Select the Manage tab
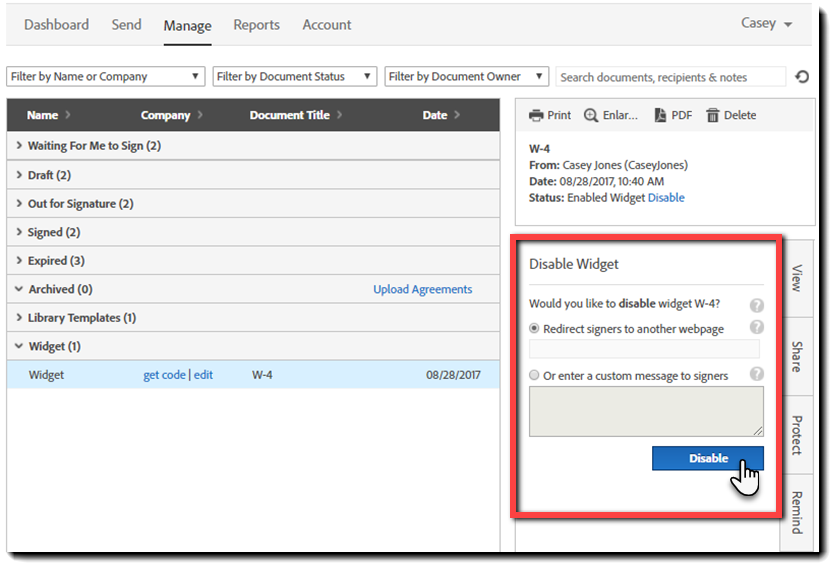Viewport: 830px width, 563px height. (187, 26)
